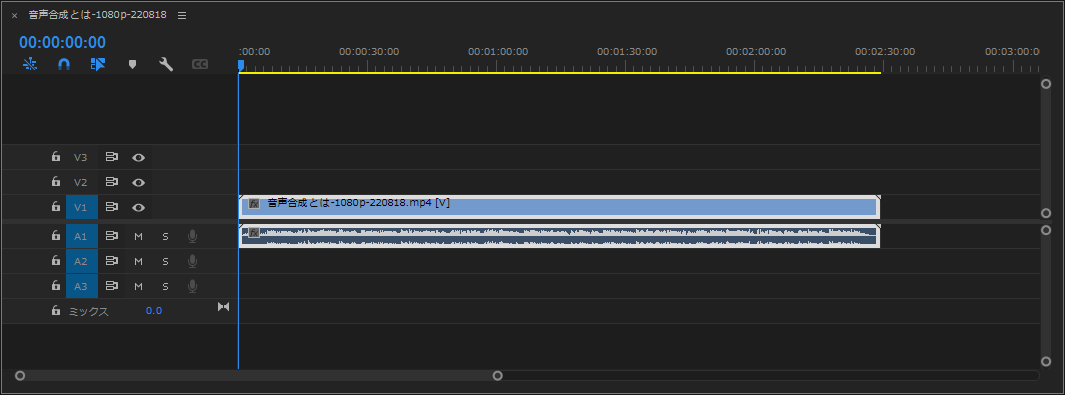Toggle V1 track targeting
Viewport: 1065px width, 395px height.
81,207
